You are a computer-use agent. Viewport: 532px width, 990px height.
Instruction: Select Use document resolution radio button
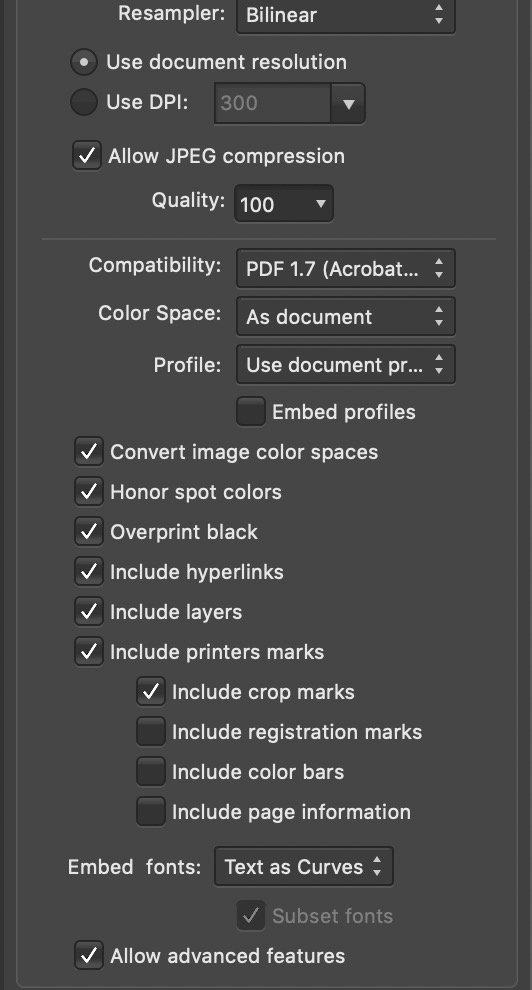(x=84, y=62)
